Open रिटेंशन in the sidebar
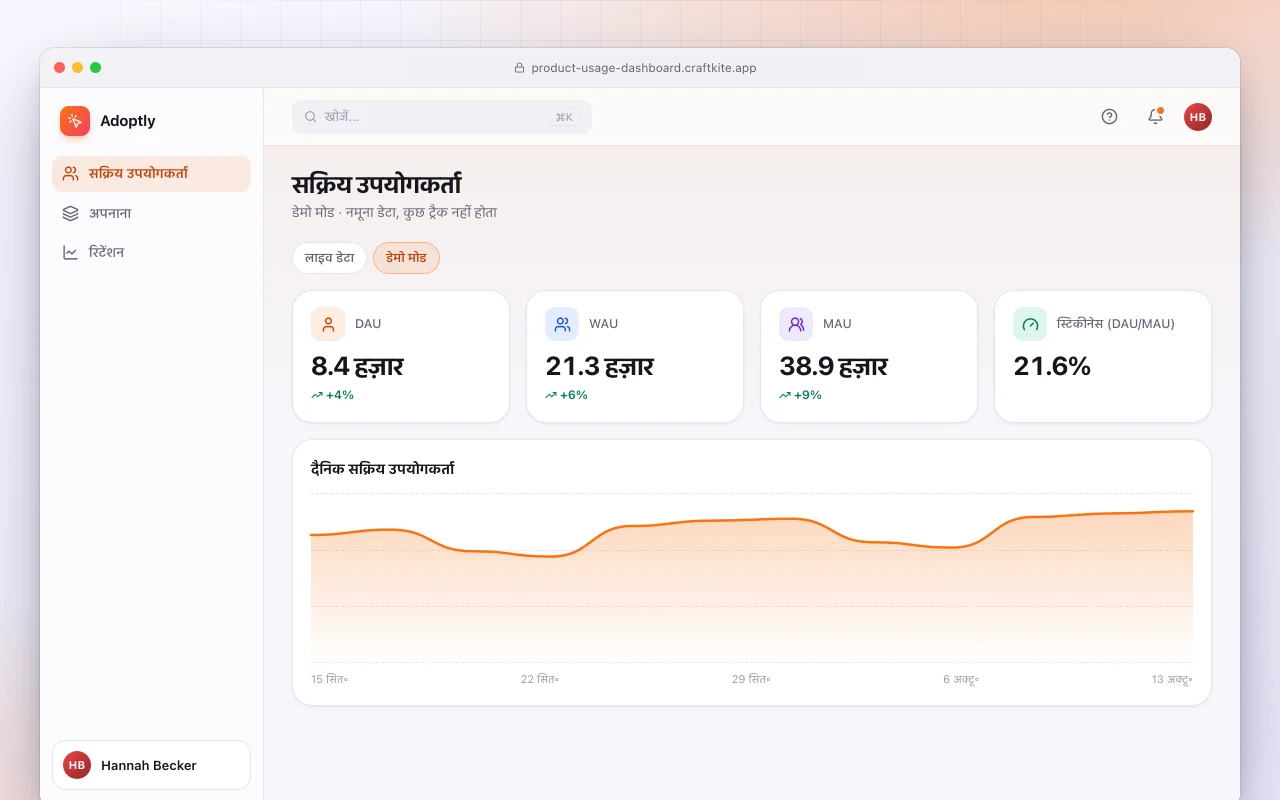Image resolution: width=1280 pixels, height=800 pixels. (151, 252)
